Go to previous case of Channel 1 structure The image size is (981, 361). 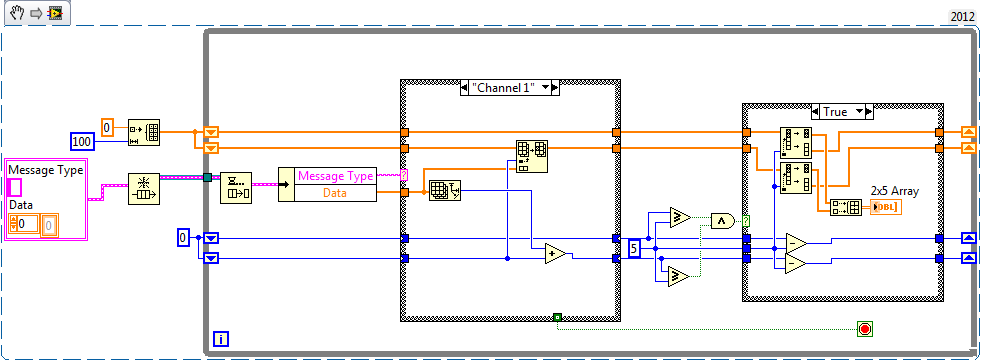click(x=464, y=88)
